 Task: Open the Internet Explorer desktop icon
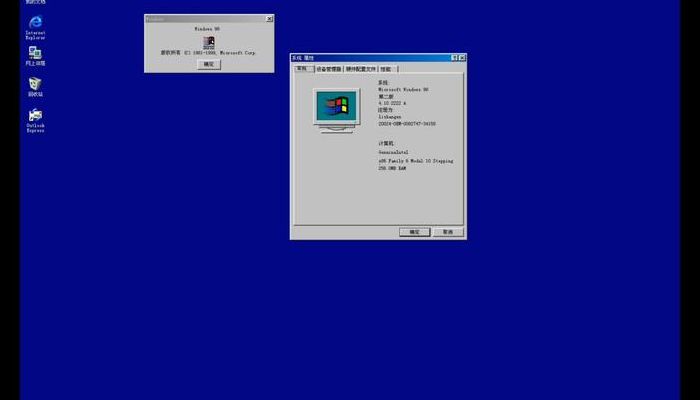[35, 27]
